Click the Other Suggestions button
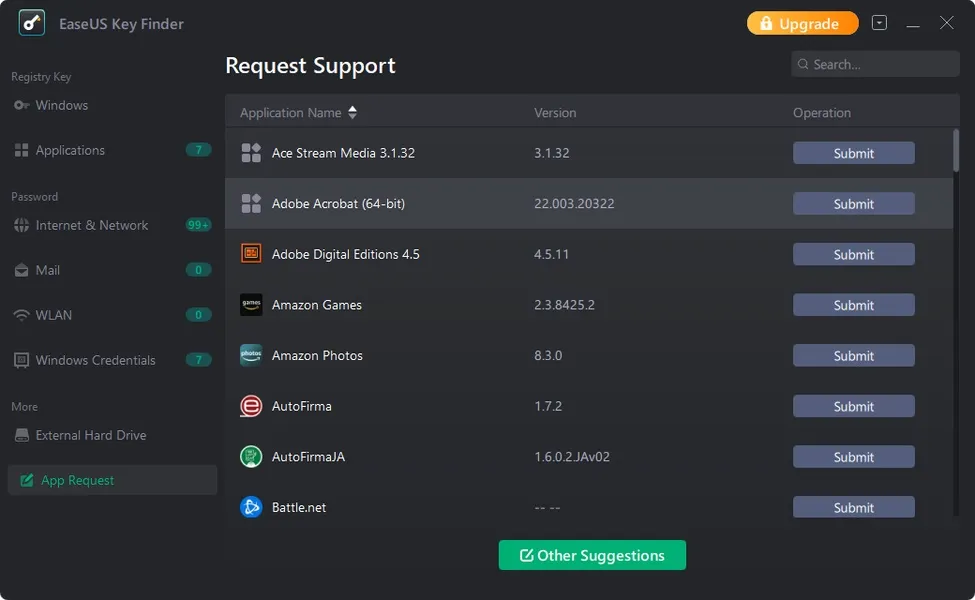The image size is (975, 600). pos(592,555)
